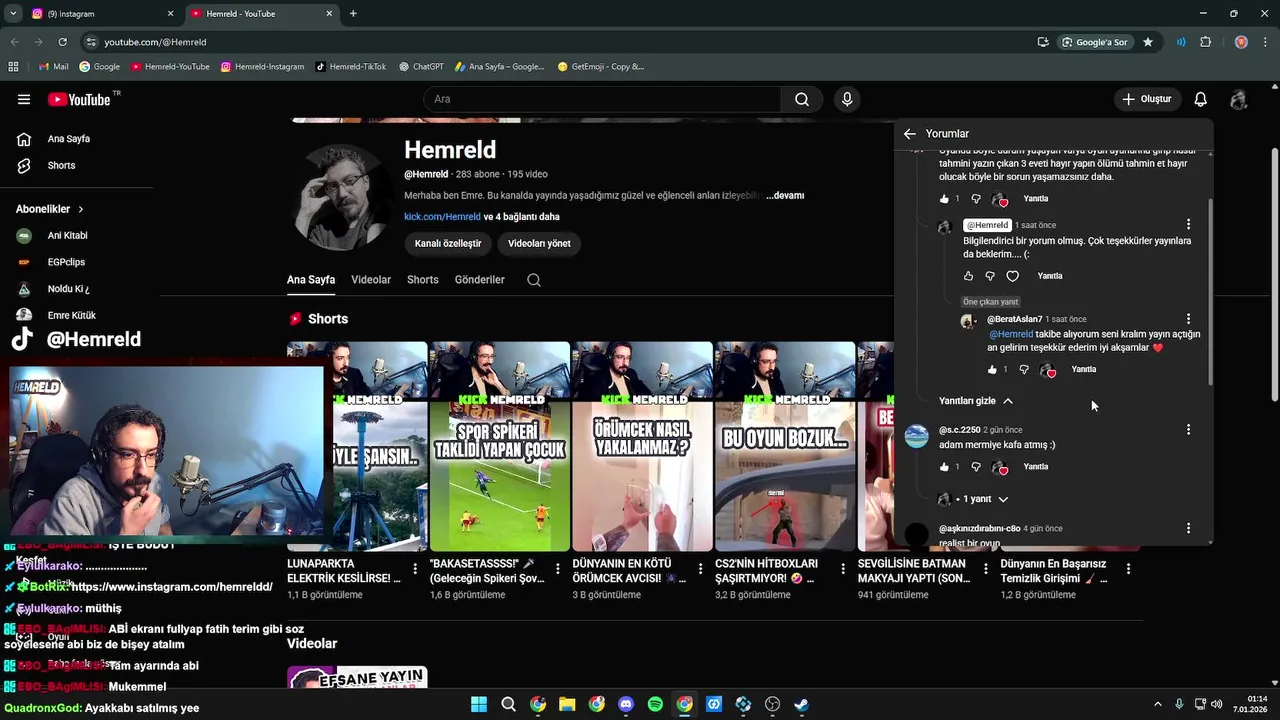Open the Google'a Sor button
The width and height of the screenshot is (1280, 720).
[x=1095, y=42]
